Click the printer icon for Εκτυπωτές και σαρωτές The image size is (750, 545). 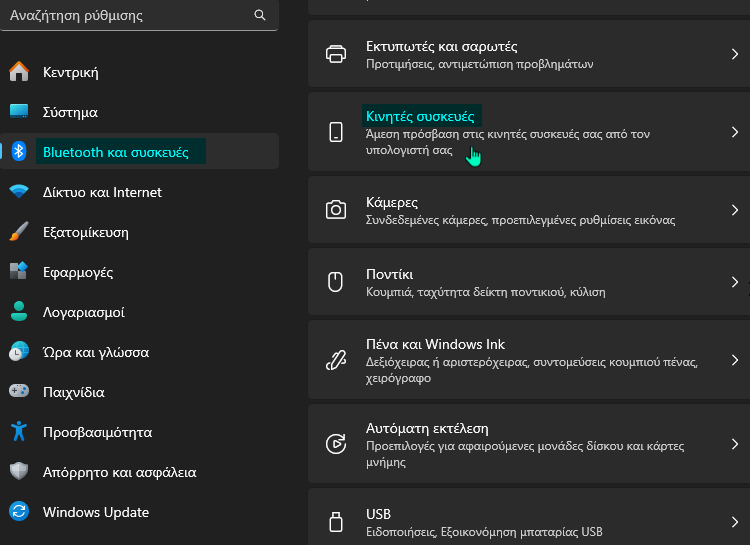coord(336,54)
